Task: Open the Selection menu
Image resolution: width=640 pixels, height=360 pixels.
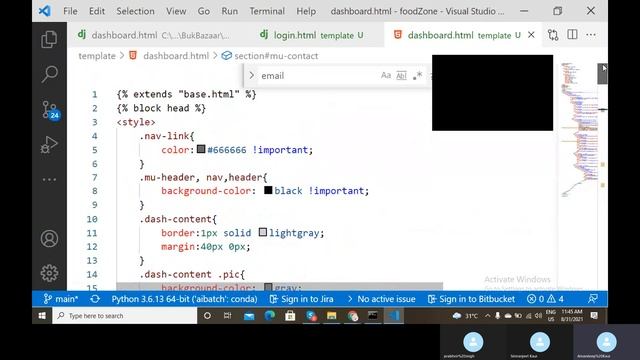Action: 135,11
